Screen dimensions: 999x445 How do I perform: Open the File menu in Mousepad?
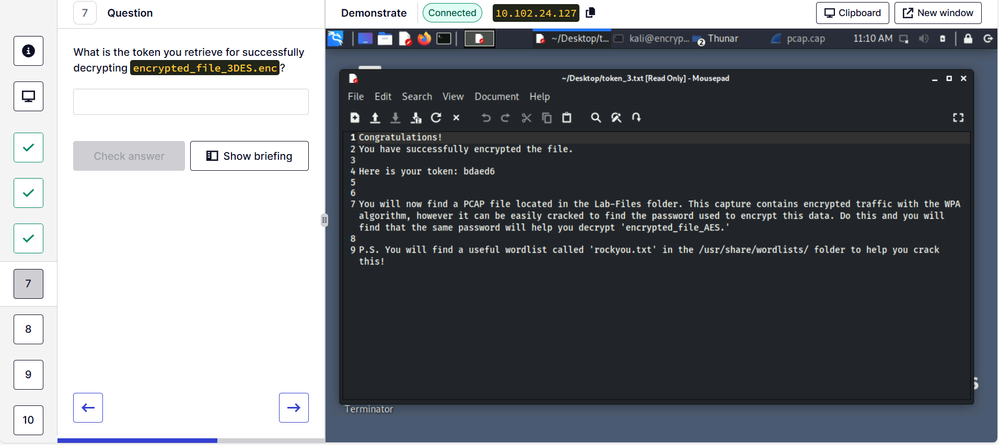[356, 97]
